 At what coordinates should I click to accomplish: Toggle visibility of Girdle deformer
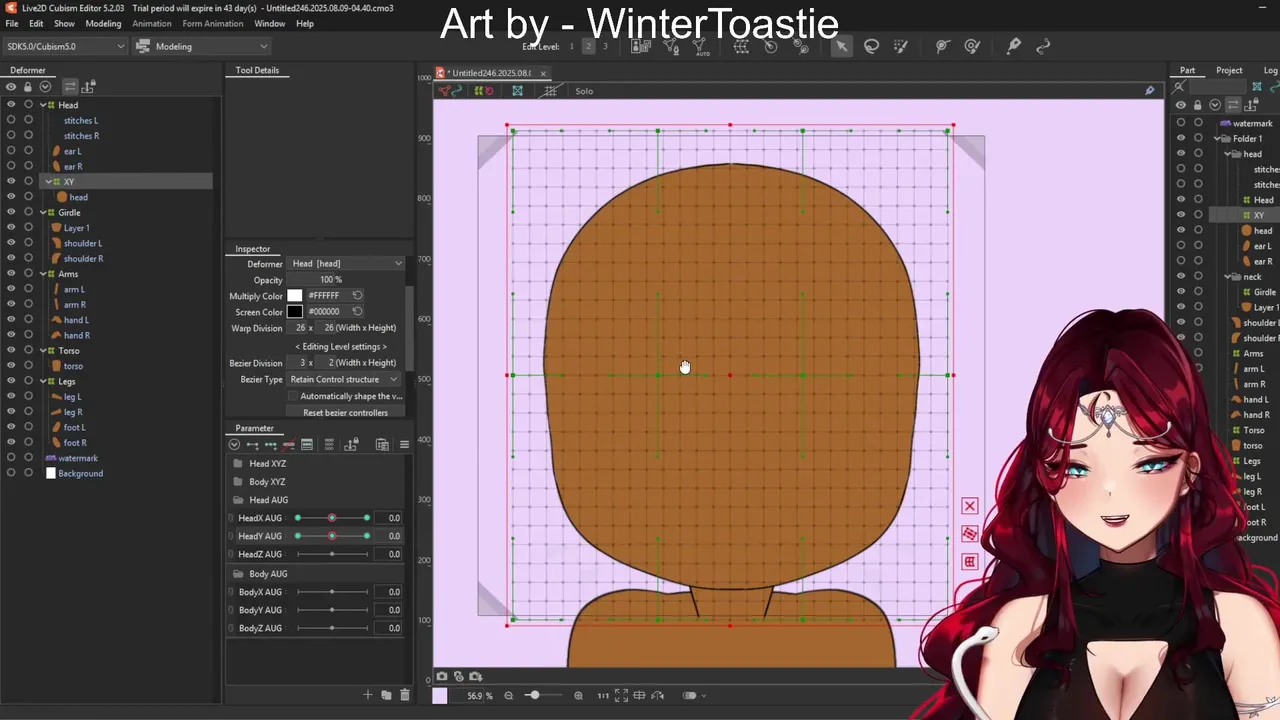(11, 212)
